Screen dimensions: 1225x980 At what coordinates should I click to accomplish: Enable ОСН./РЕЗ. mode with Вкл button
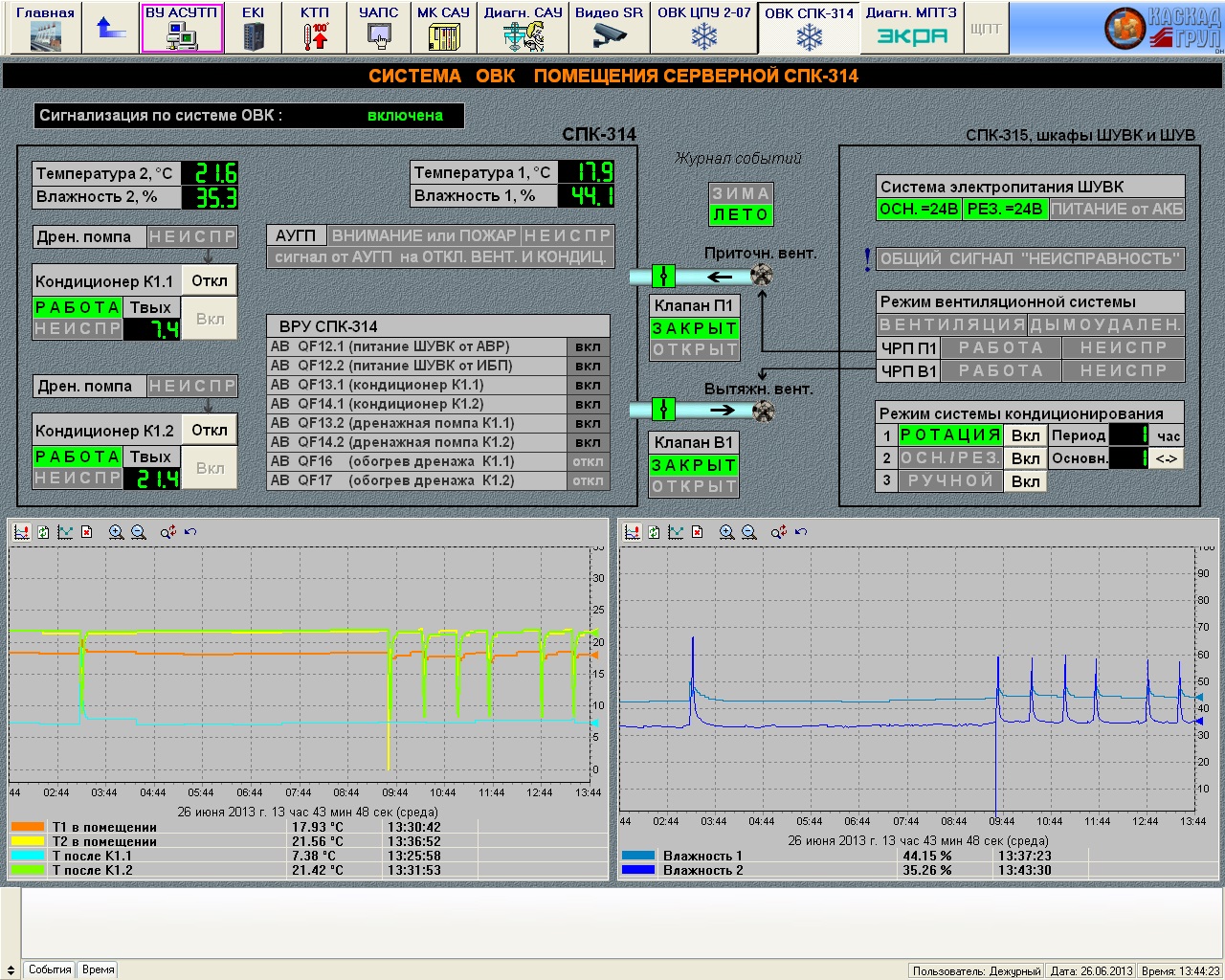(1025, 458)
